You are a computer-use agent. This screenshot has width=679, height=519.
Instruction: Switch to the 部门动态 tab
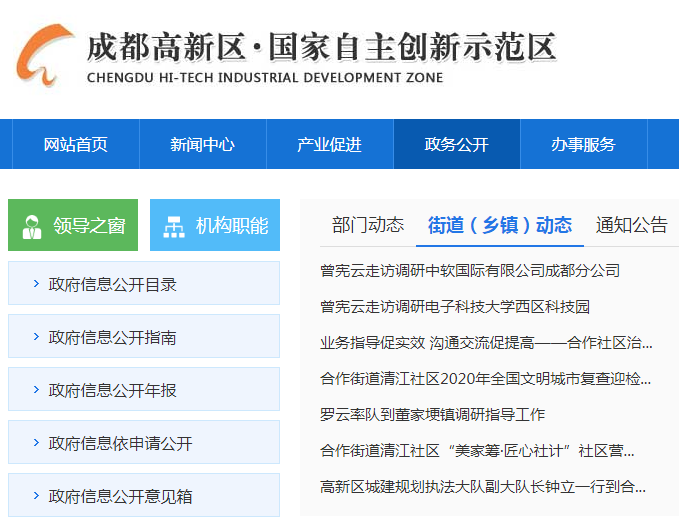tap(367, 225)
